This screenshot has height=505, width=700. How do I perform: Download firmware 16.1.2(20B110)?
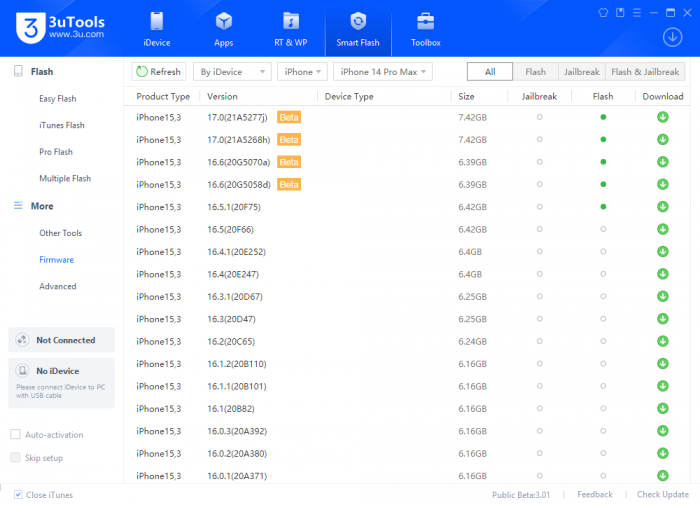coord(662,363)
